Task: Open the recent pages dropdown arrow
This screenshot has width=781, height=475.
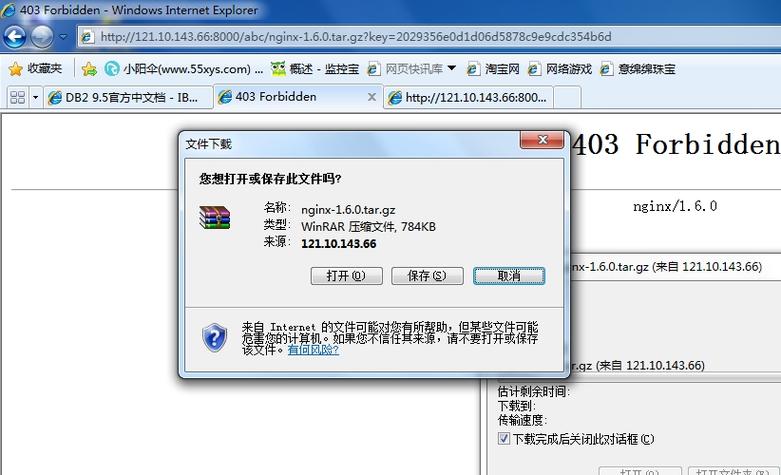Action: 63,36
